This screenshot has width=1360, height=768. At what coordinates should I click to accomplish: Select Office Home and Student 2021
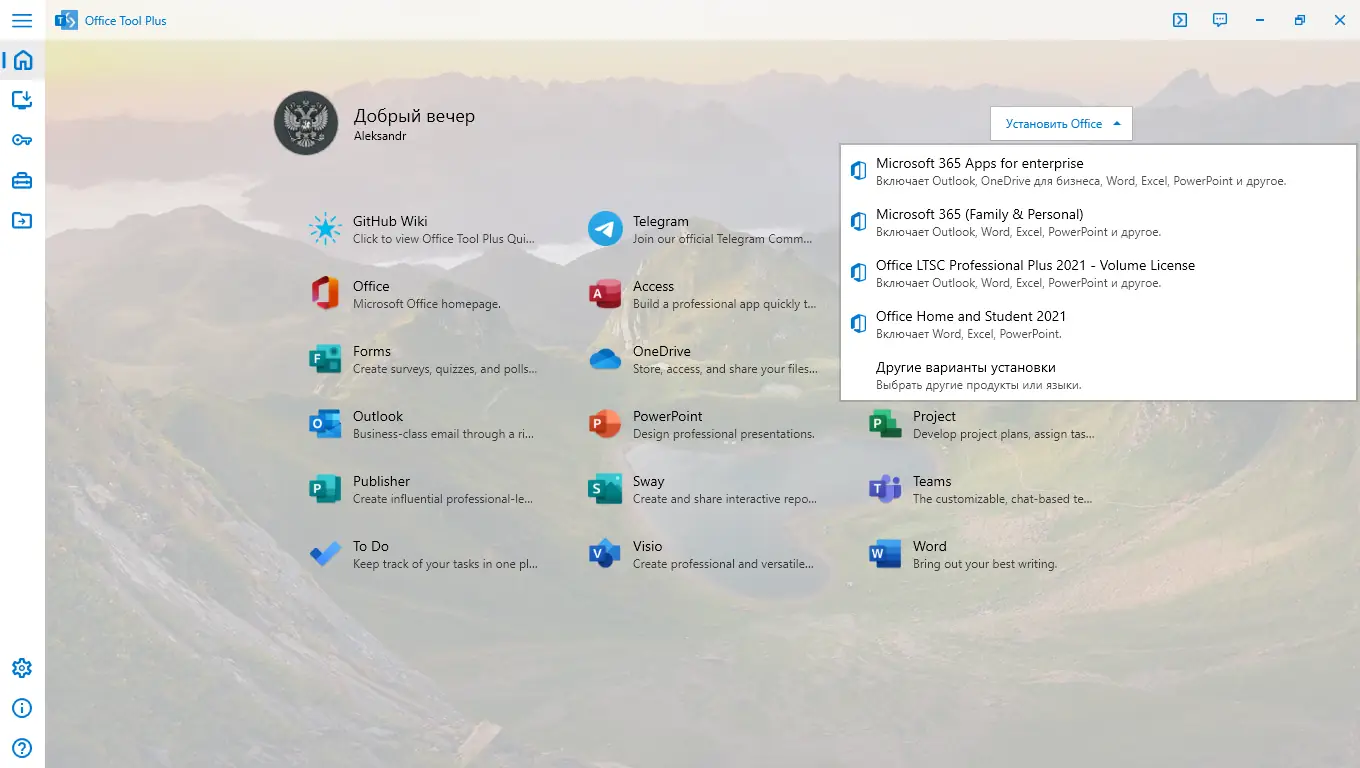tap(1098, 324)
